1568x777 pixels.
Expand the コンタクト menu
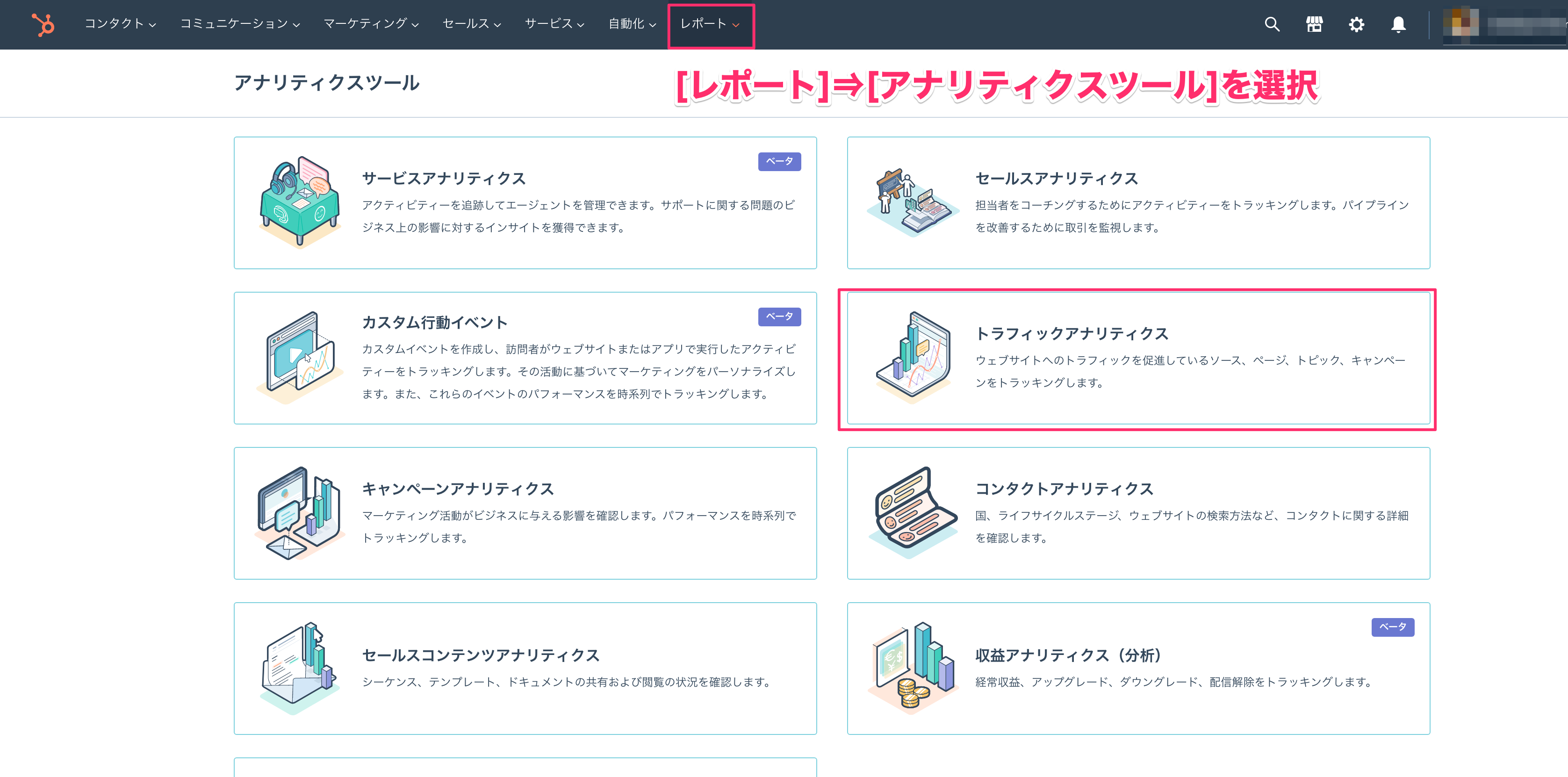(x=121, y=24)
